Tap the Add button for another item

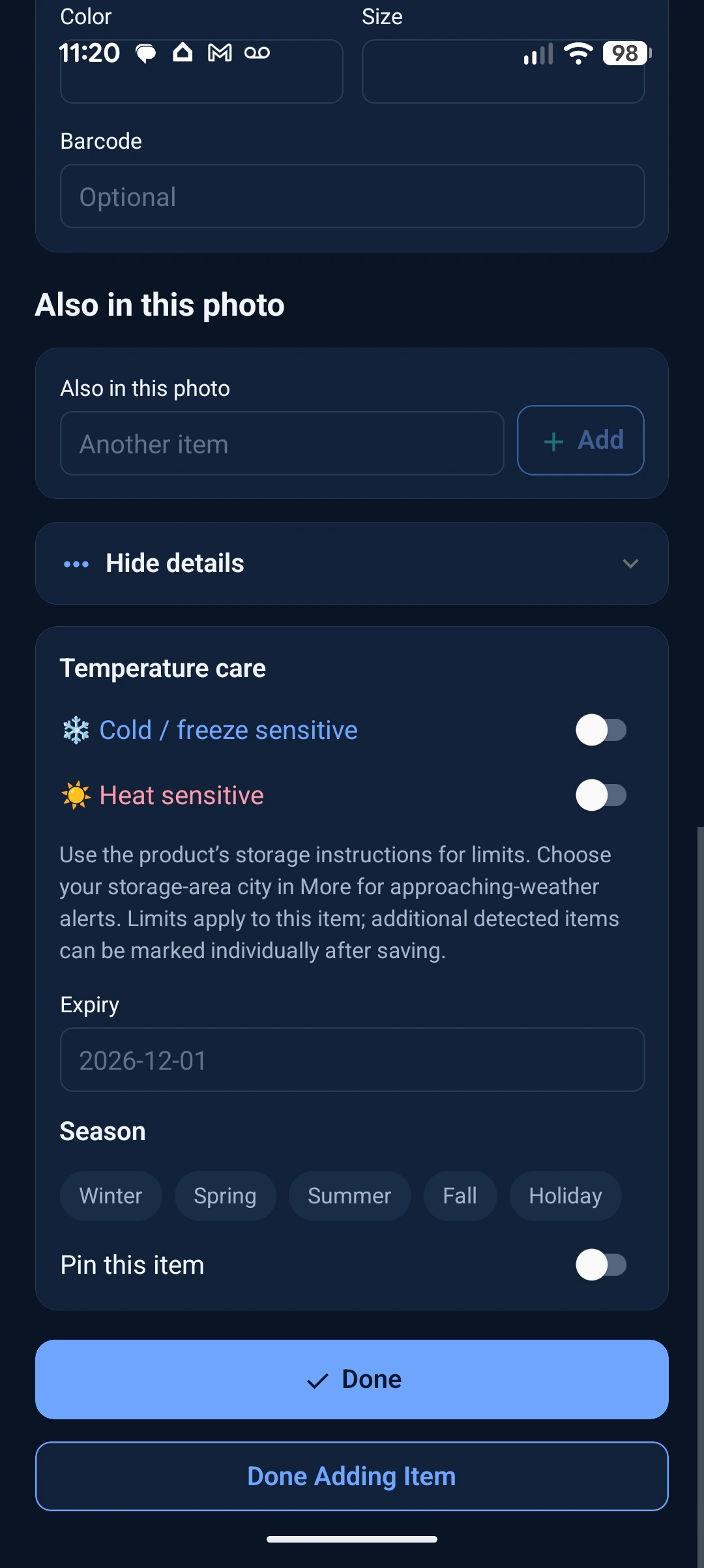pyautogui.click(x=581, y=440)
